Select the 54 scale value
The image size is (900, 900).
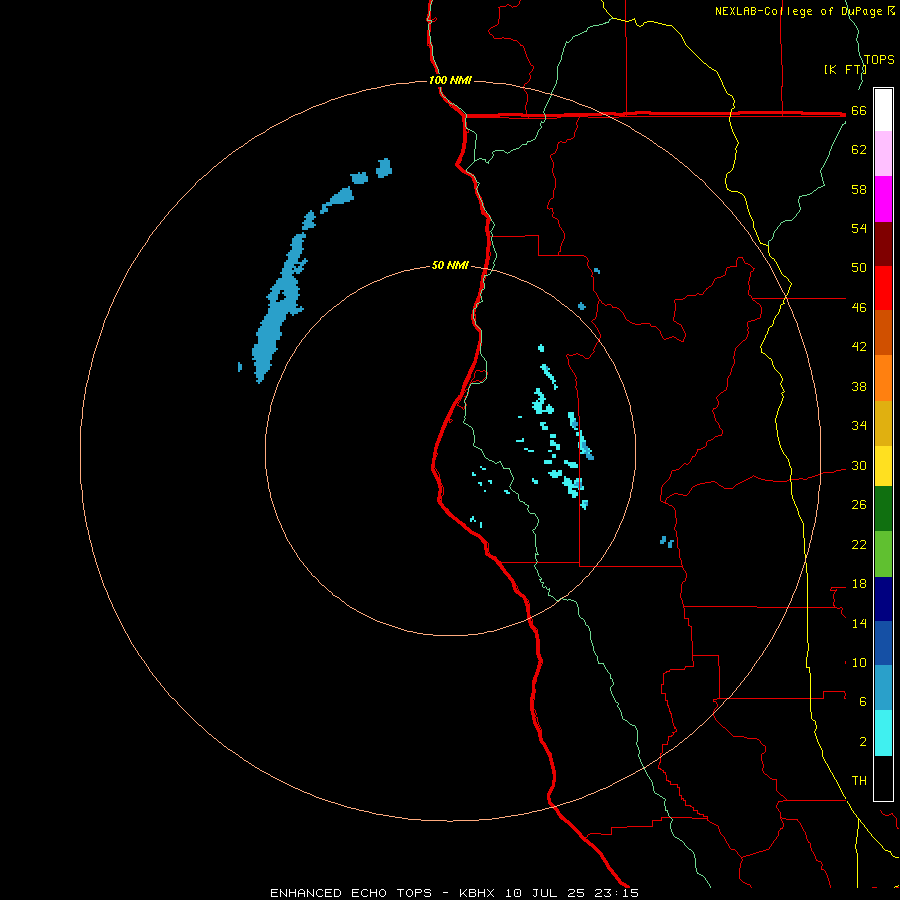[x=859, y=228]
